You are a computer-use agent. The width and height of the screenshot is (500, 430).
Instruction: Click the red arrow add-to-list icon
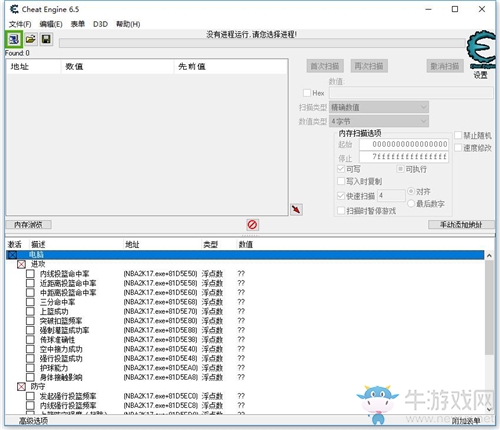tap(296, 210)
